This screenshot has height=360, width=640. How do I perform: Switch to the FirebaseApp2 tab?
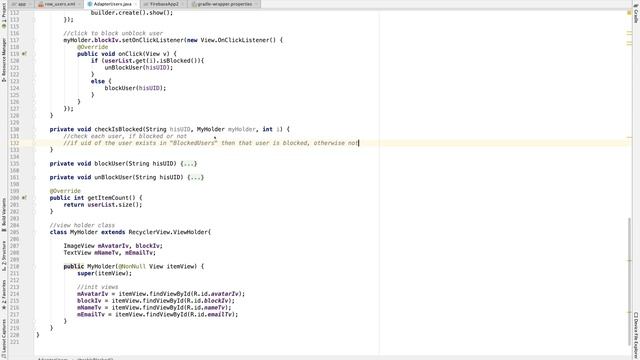(x=164, y=4)
